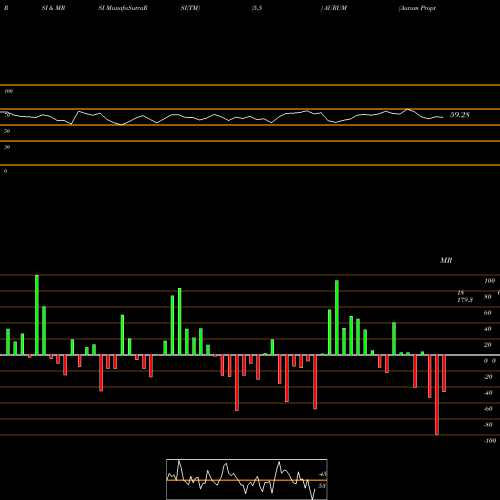Viewport: 500px width, 500px height.
Task: Click the -80 label on MR axis
Action: tap(488, 425)
